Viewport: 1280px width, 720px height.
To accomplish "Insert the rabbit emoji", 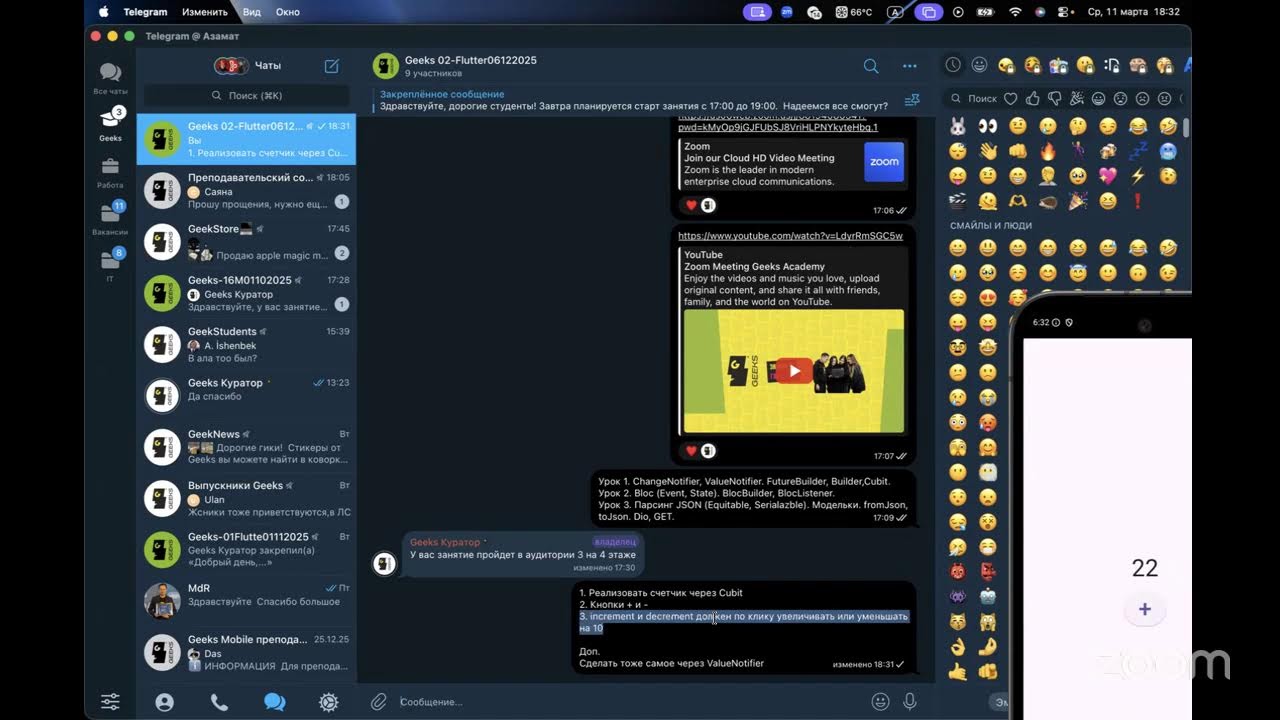I will tap(958, 127).
